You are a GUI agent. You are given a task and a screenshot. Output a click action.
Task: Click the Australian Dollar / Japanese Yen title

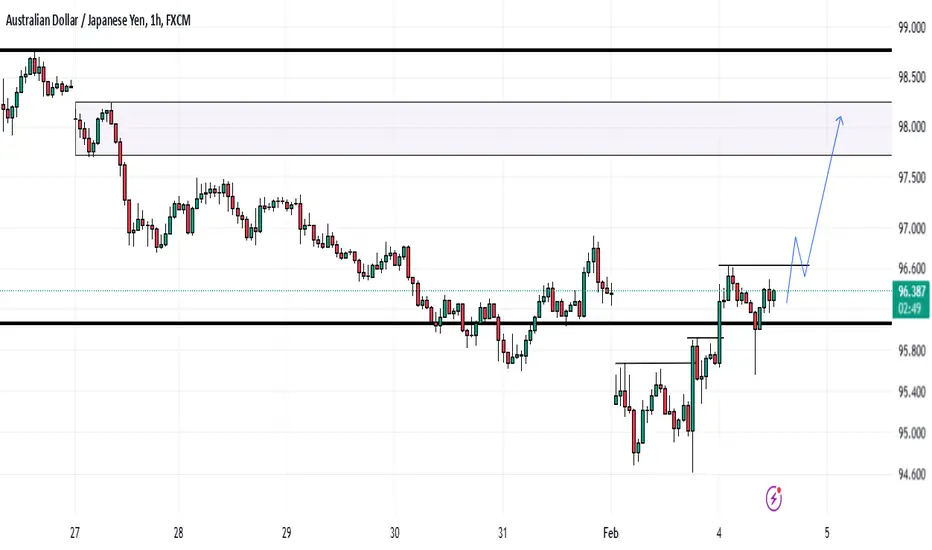coord(75,20)
